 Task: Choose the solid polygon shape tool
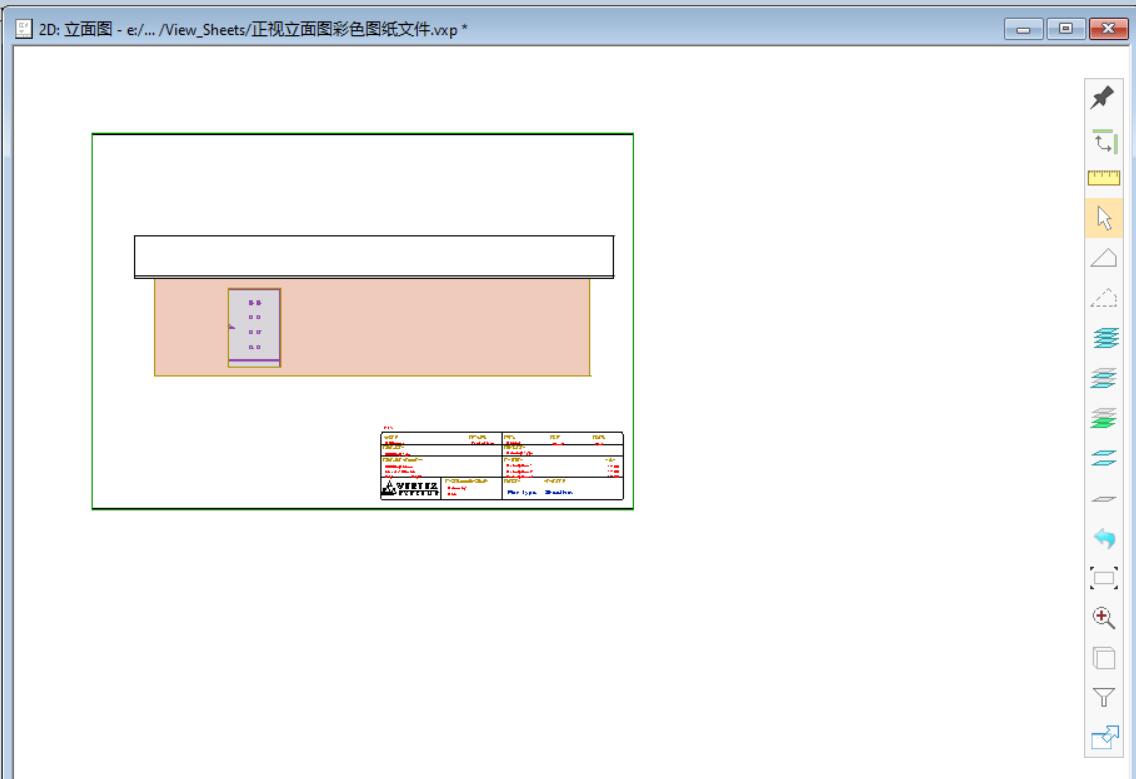[1103, 257]
